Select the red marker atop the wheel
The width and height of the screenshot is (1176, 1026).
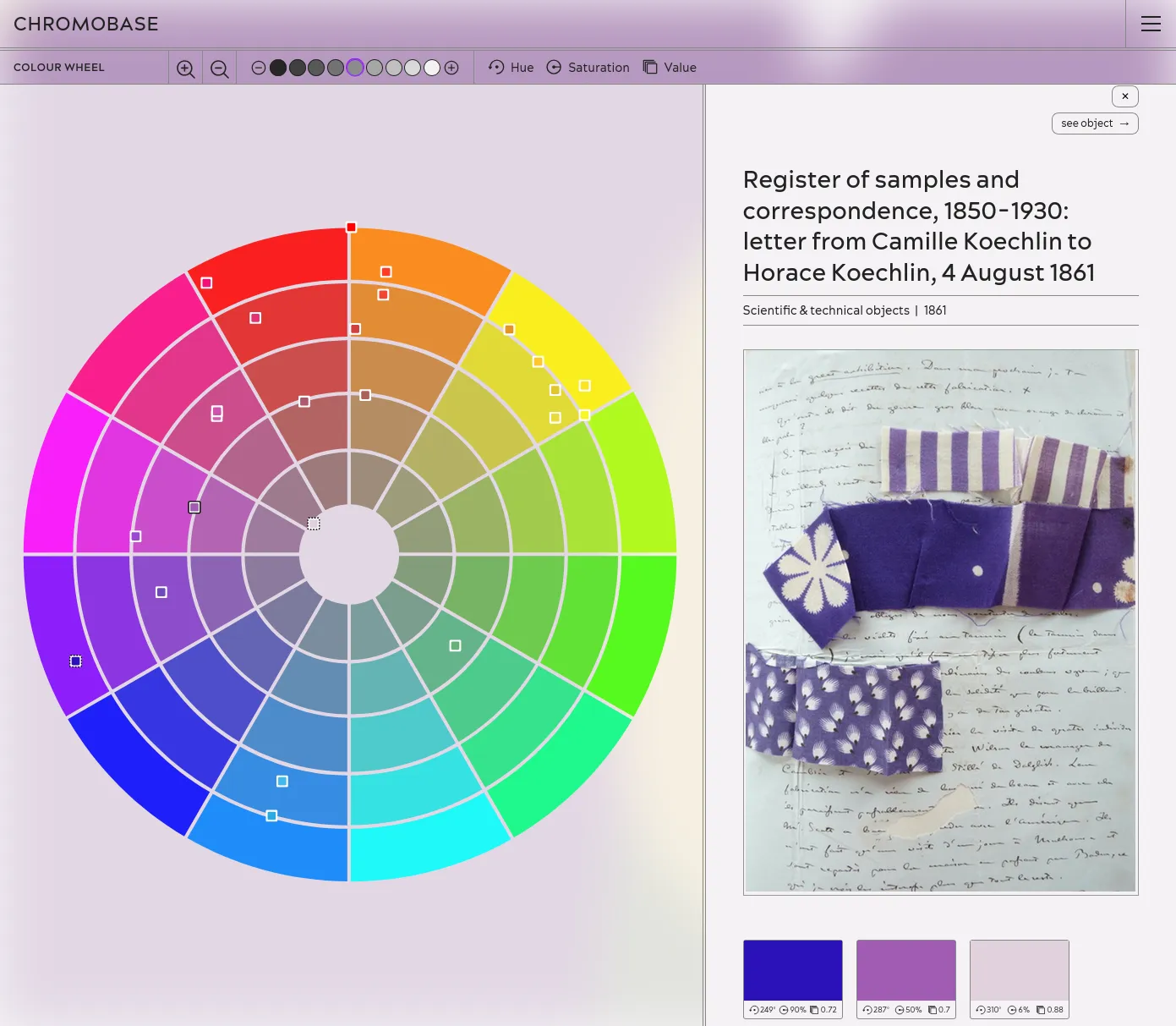[351, 228]
